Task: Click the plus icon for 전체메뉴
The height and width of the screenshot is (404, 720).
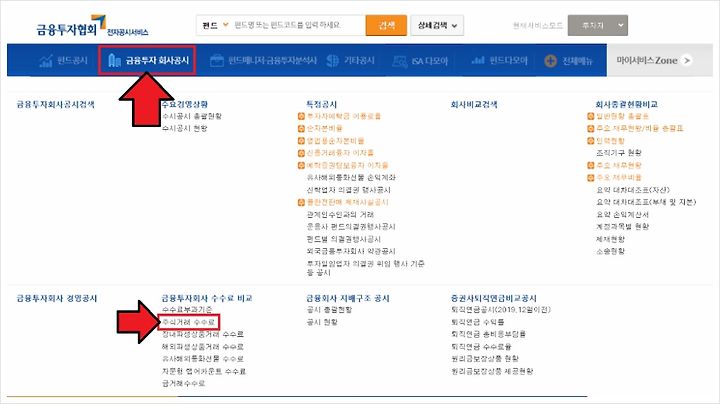Action: (550, 61)
